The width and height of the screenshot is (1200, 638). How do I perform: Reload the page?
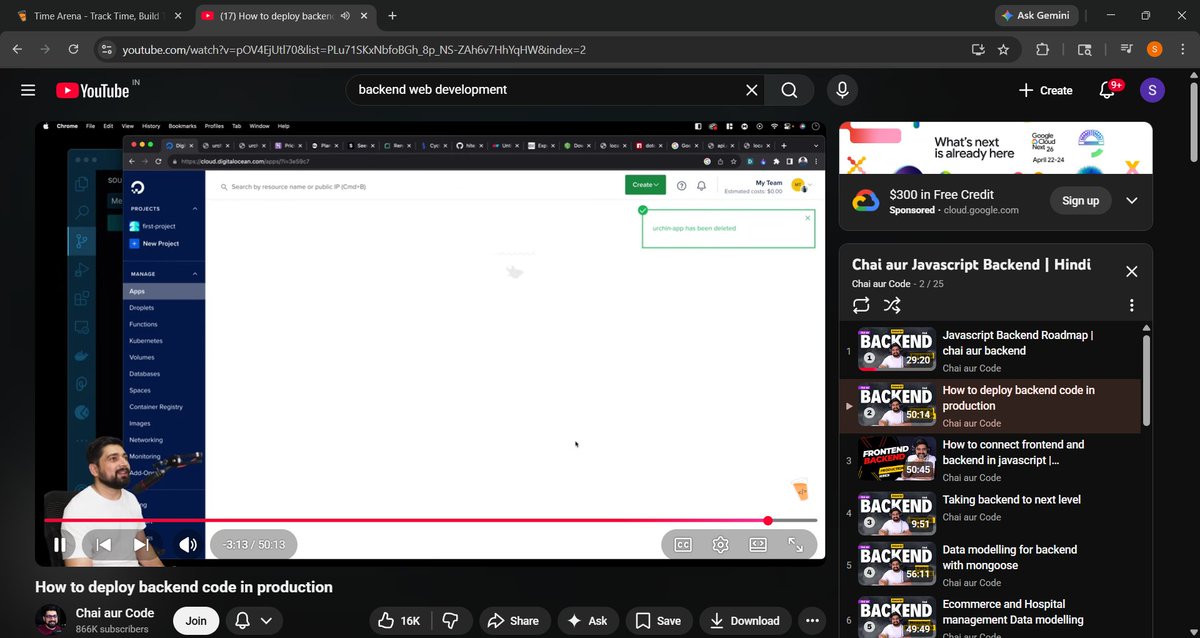(x=73, y=49)
